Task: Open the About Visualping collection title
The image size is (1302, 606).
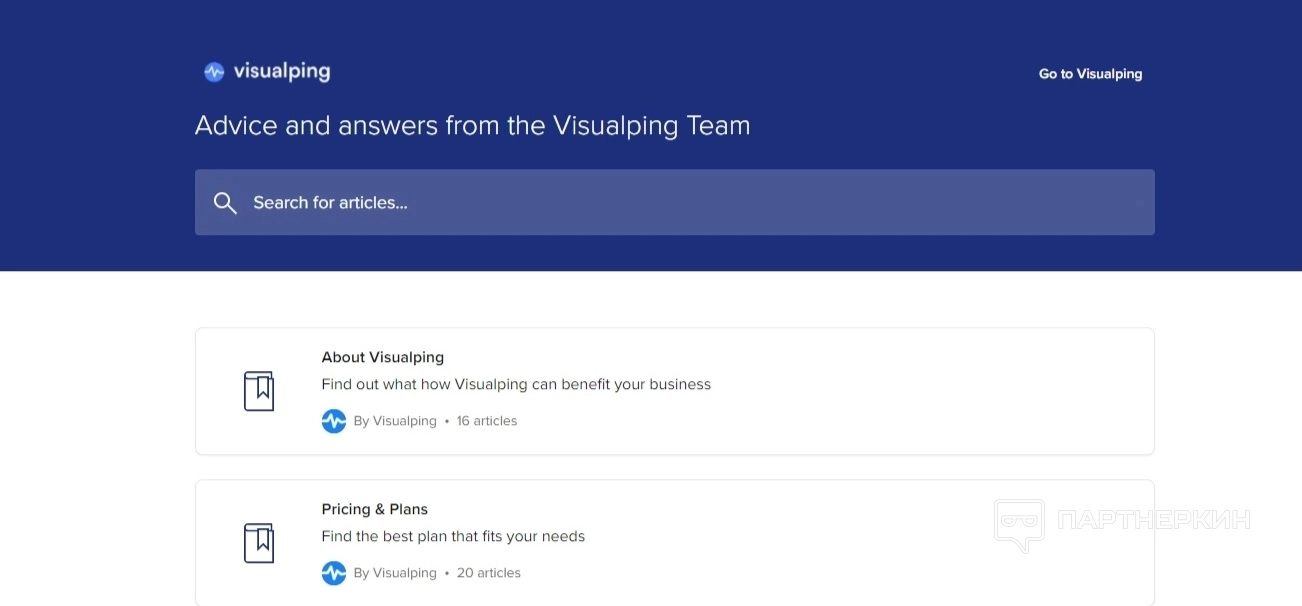Action: coord(382,357)
